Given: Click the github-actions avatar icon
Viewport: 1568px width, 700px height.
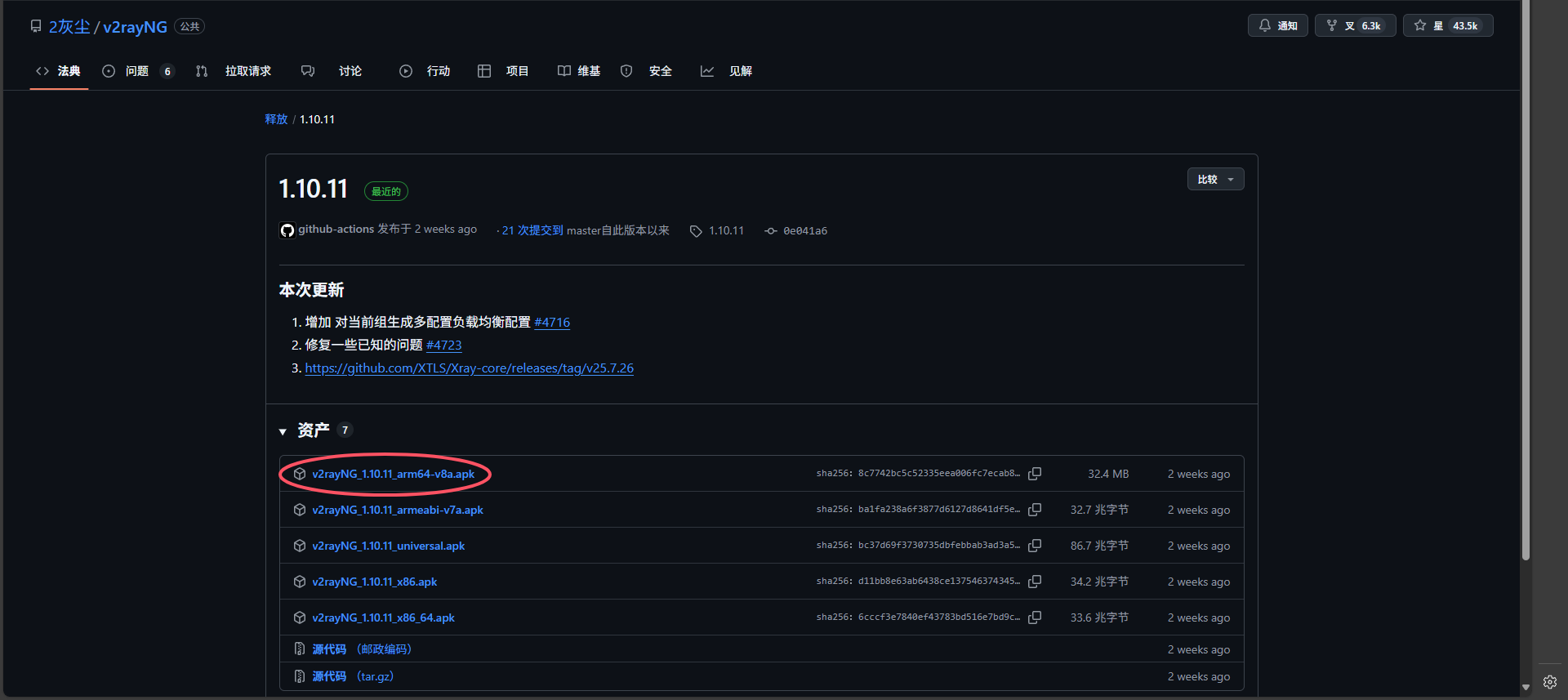Looking at the screenshot, I should [x=287, y=230].
